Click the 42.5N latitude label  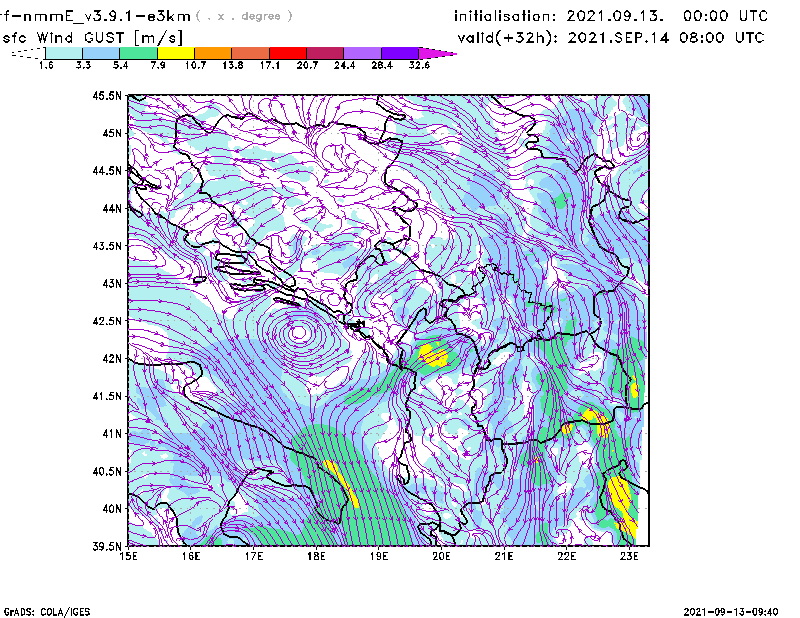click(107, 321)
